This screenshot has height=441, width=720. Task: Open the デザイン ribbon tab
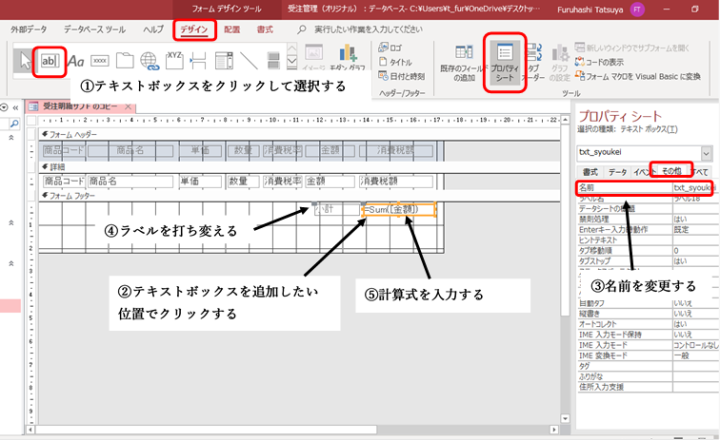(194, 30)
